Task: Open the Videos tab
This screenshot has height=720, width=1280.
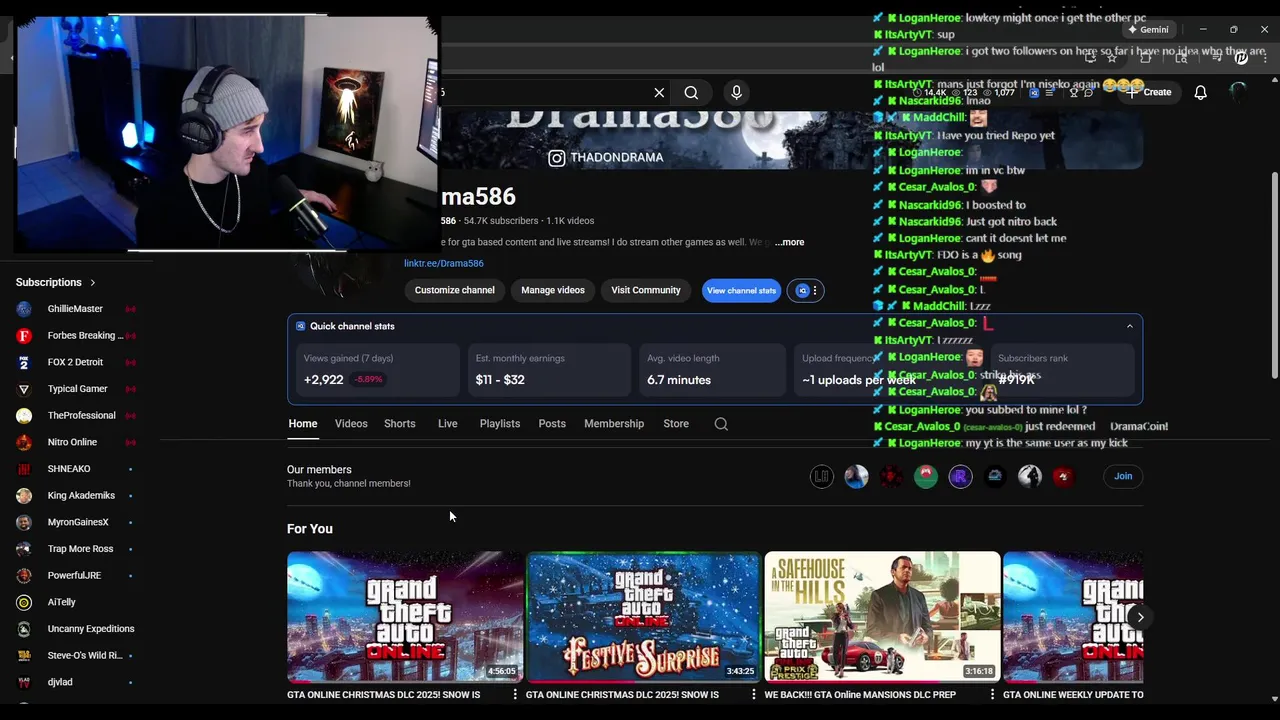Action: click(x=351, y=424)
